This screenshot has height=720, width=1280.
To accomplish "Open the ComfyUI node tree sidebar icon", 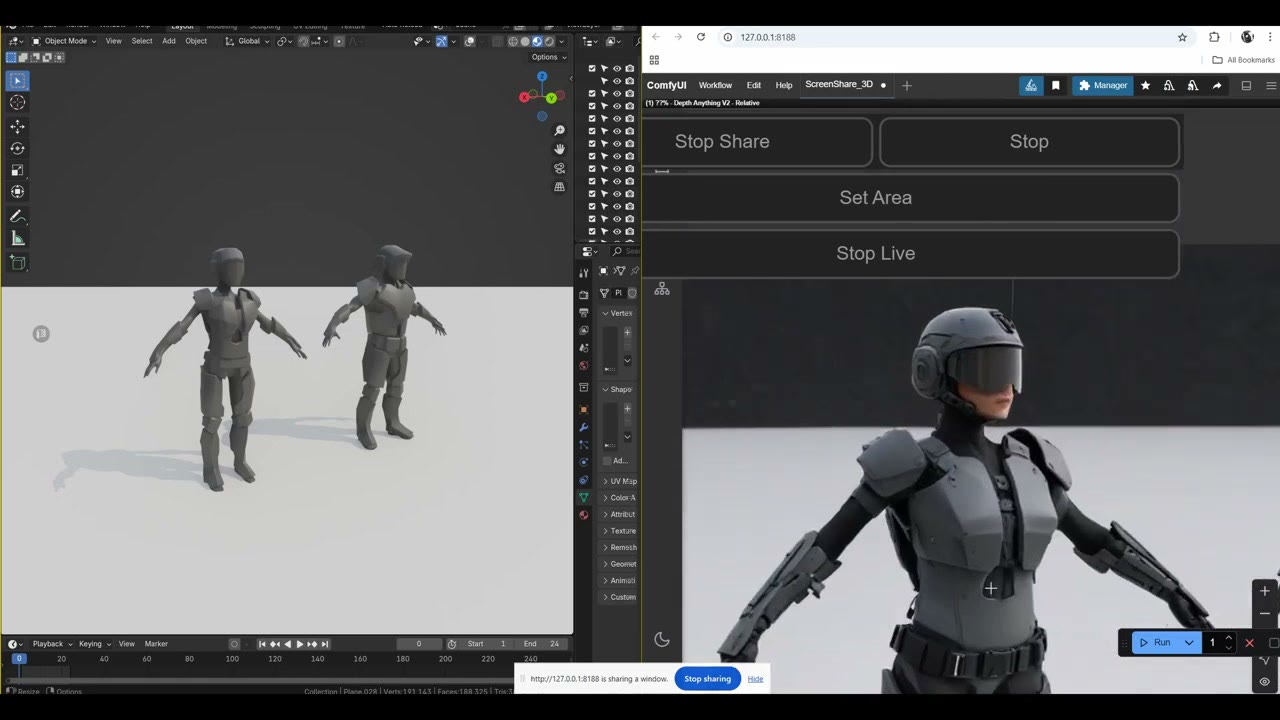I will 662,290.
